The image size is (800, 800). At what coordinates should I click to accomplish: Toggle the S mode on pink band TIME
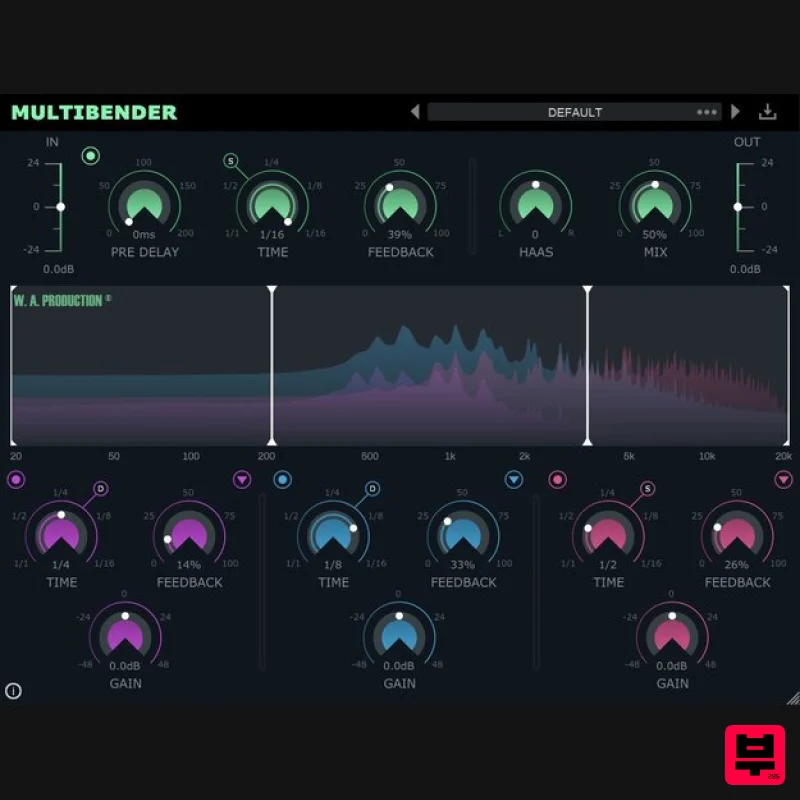coord(647,489)
